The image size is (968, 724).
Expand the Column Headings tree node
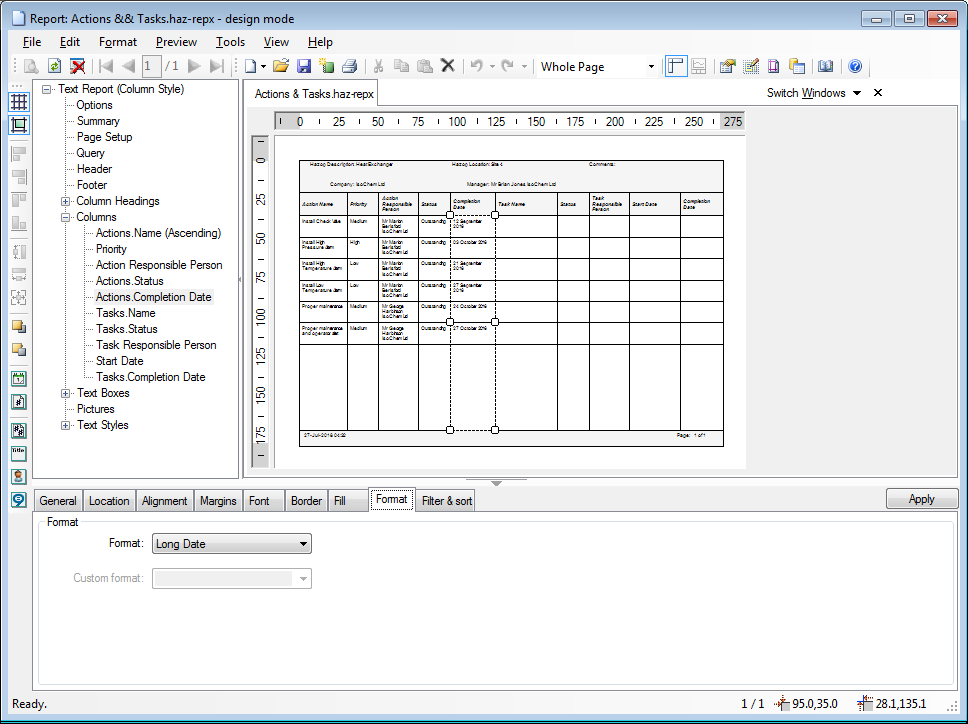click(66, 201)
